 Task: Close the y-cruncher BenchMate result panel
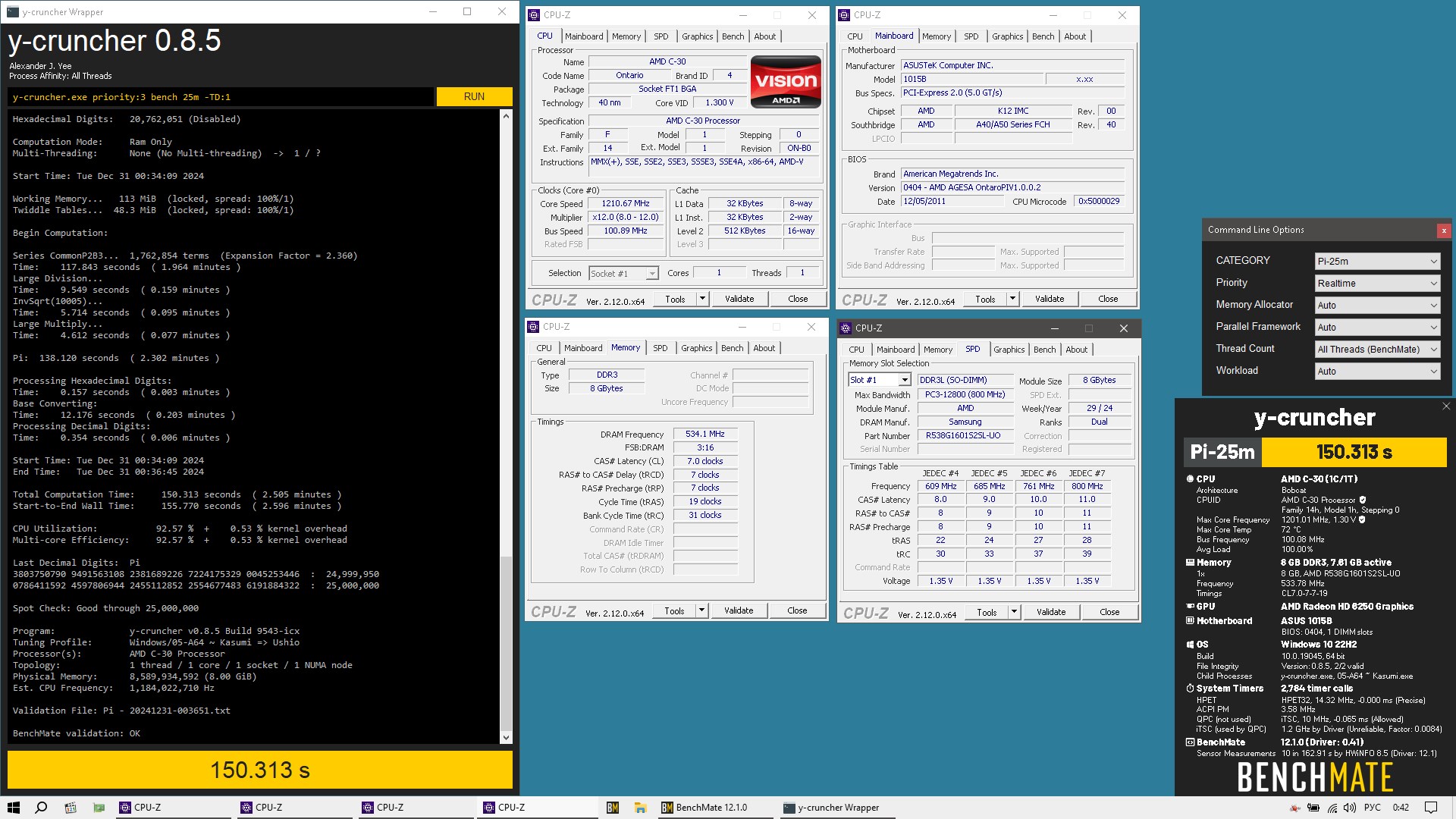[1446, 406]
